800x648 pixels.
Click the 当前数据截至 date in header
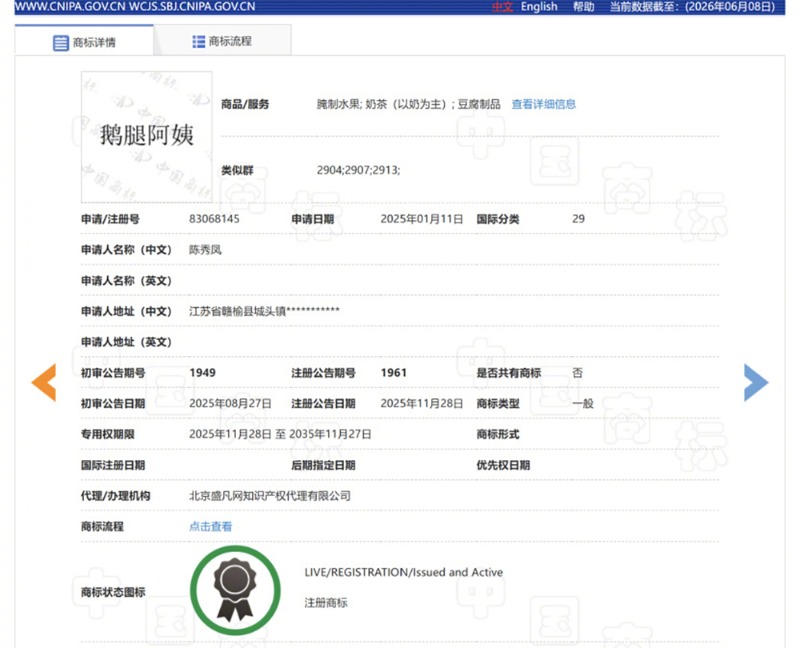tap(692, 7)
